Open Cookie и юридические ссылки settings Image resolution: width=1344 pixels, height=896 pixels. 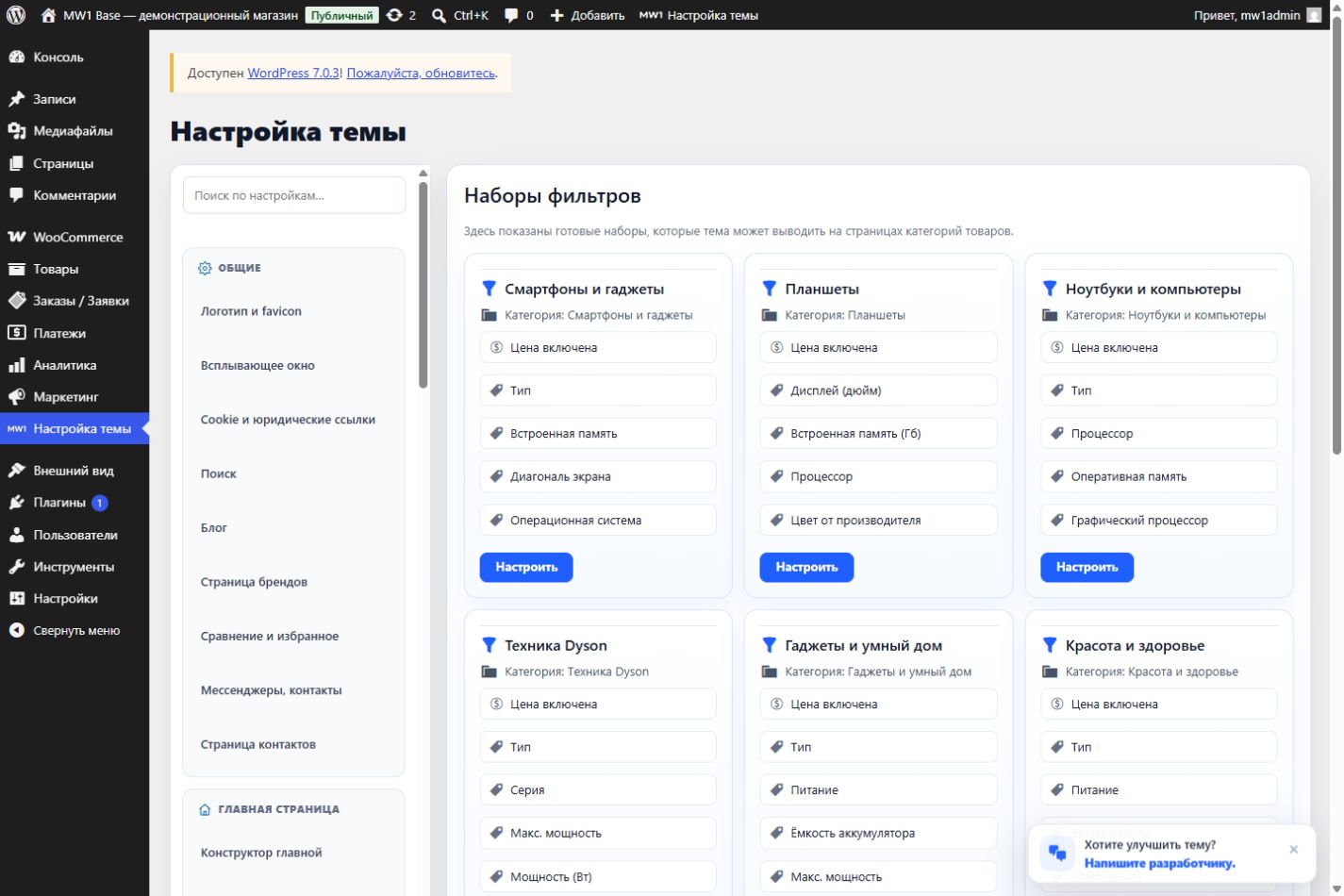point(288,420)
